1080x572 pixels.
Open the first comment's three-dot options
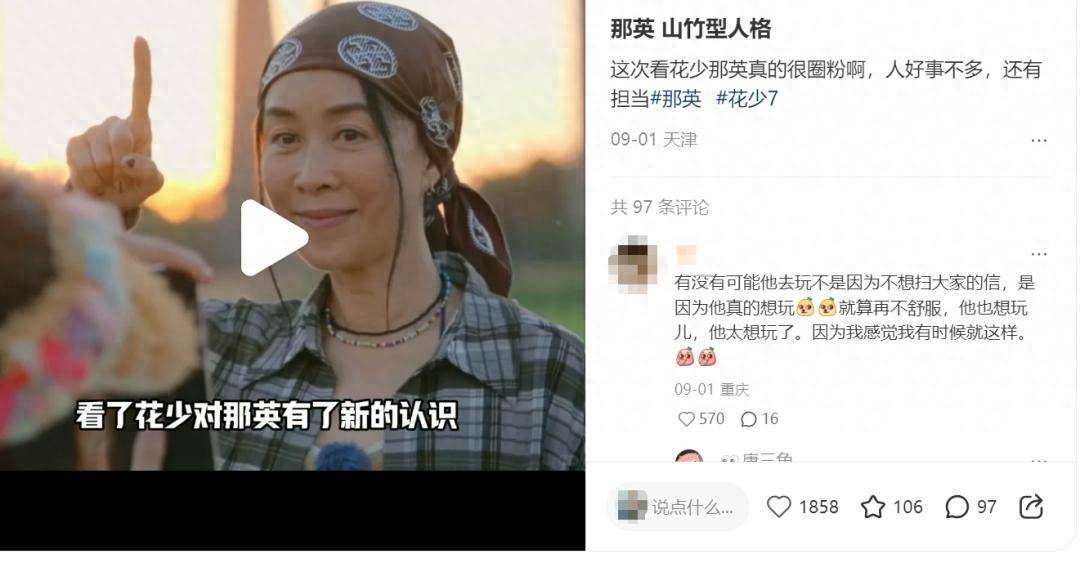tap(1039, 254)
